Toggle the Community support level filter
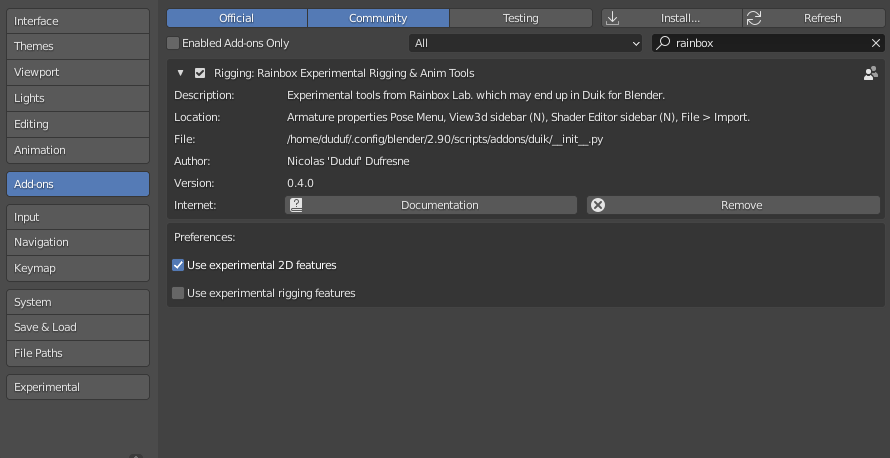 378,18
